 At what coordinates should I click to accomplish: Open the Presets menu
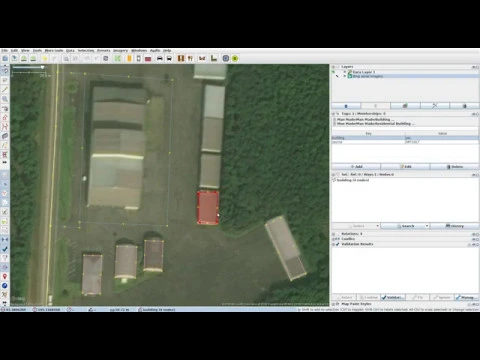point(103,50)
